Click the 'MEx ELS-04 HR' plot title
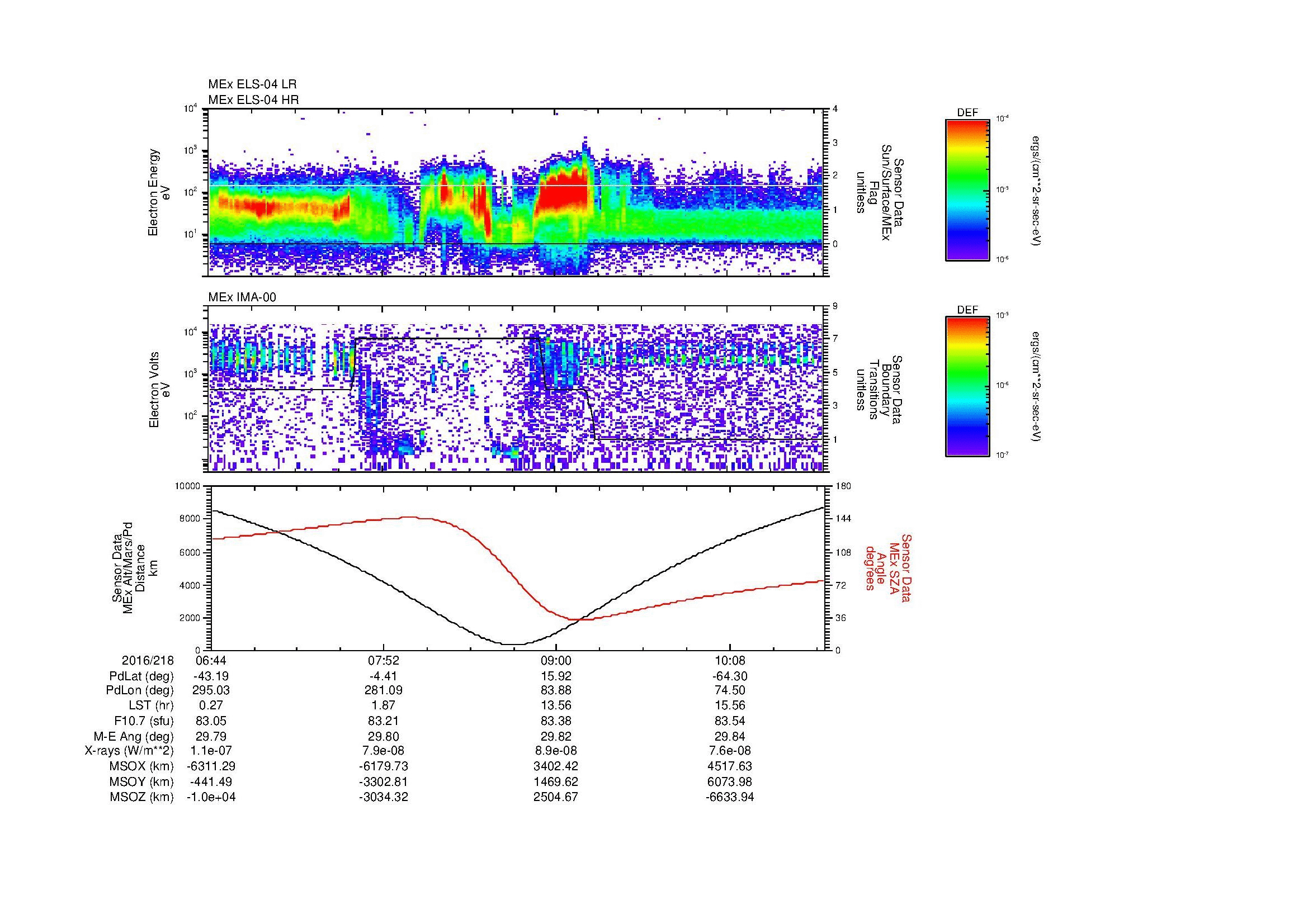 [x=253, y=99]
